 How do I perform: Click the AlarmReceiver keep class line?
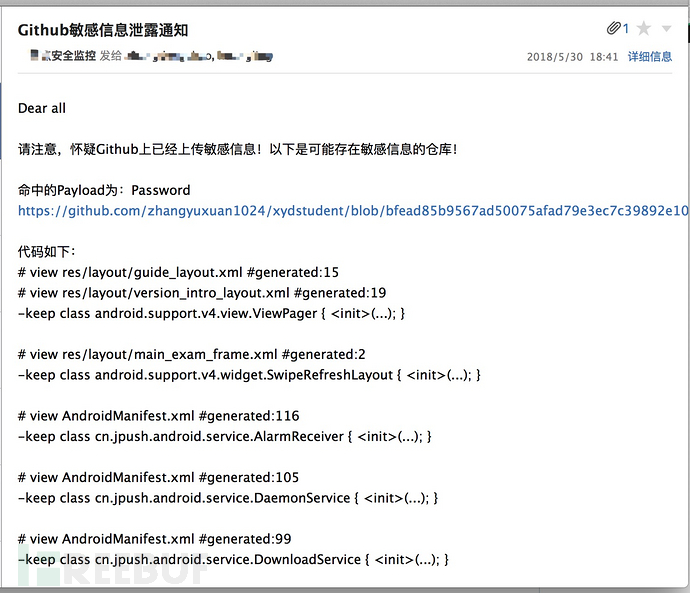225,436
